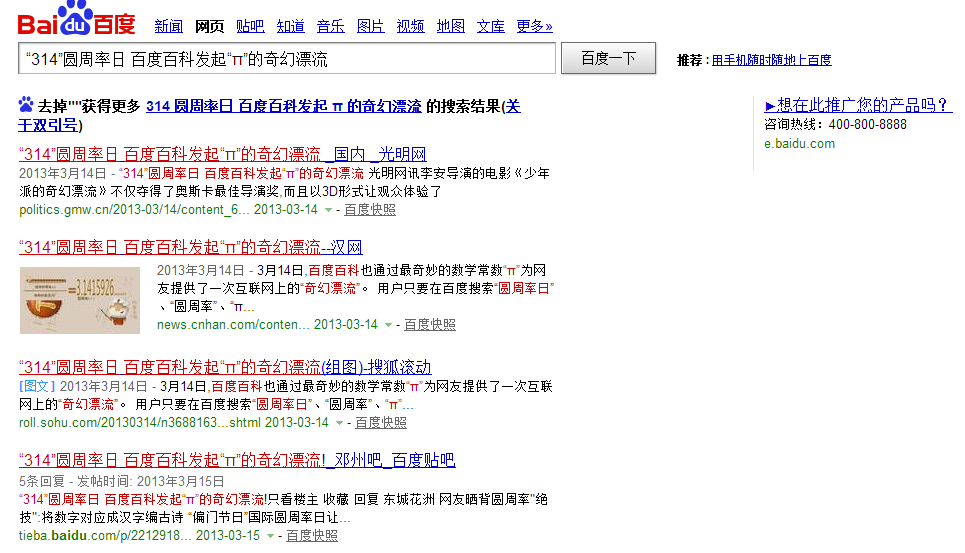Open the 用手机随时随地上百度 recommendation link

[x=772, y=60]
